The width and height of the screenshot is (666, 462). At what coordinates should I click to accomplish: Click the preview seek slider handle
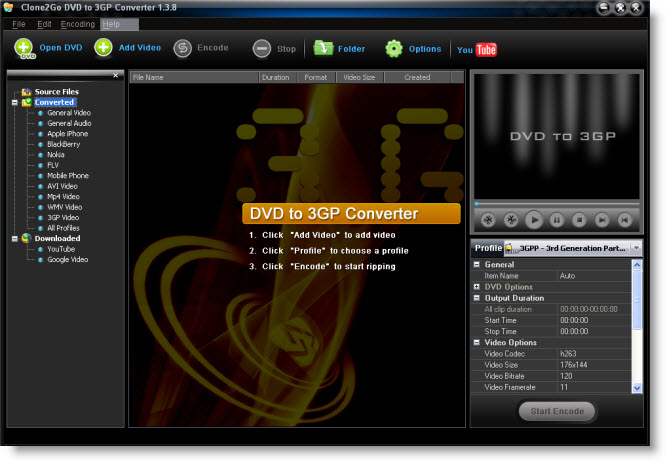[x=477, y=204]
